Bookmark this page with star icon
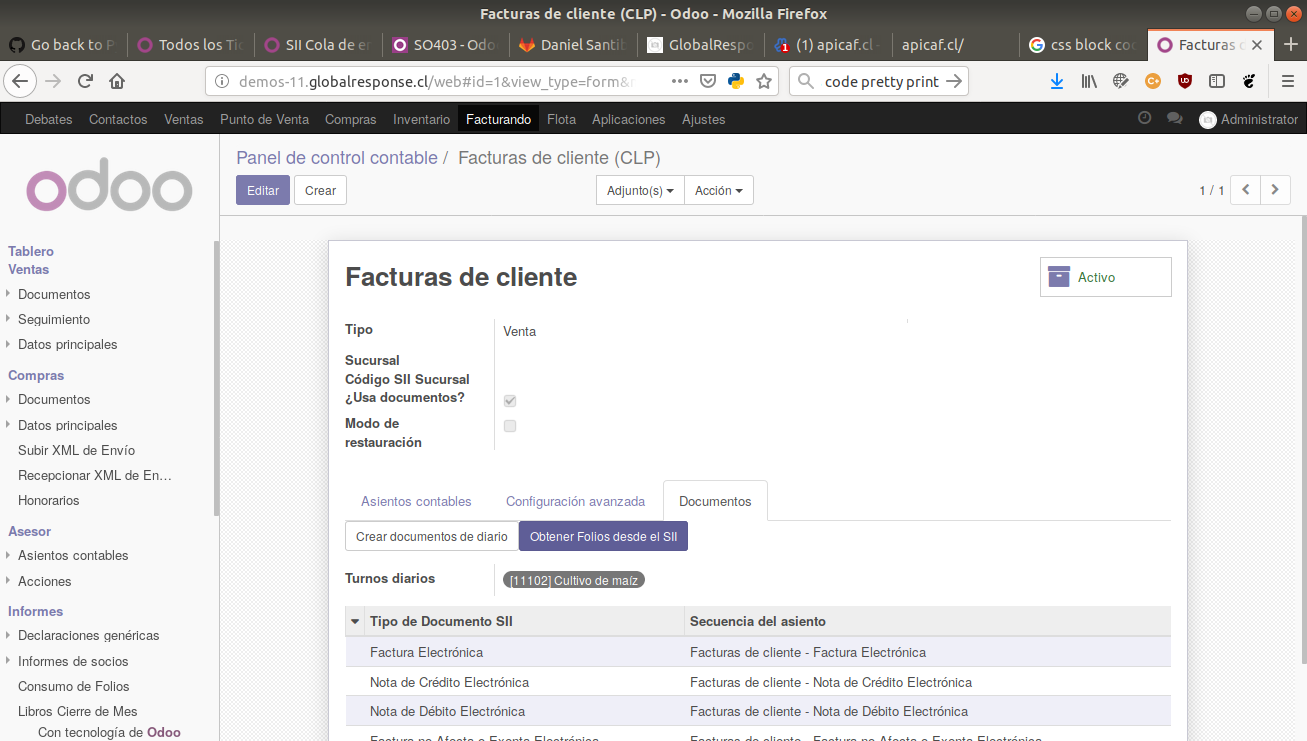Screen dimensions: 1307x741 [764, 81]
